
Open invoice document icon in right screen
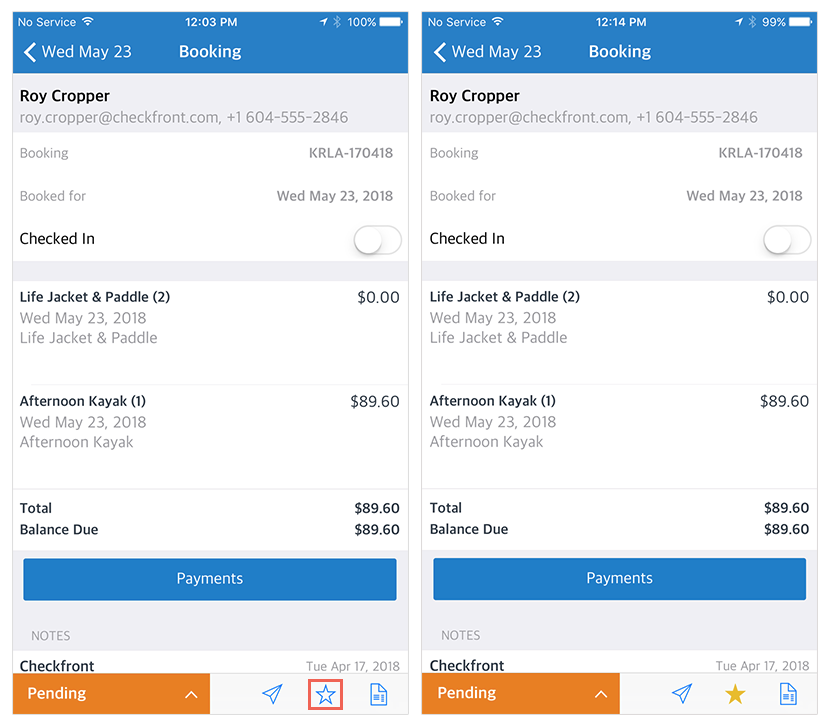click(x=788, y=694)
